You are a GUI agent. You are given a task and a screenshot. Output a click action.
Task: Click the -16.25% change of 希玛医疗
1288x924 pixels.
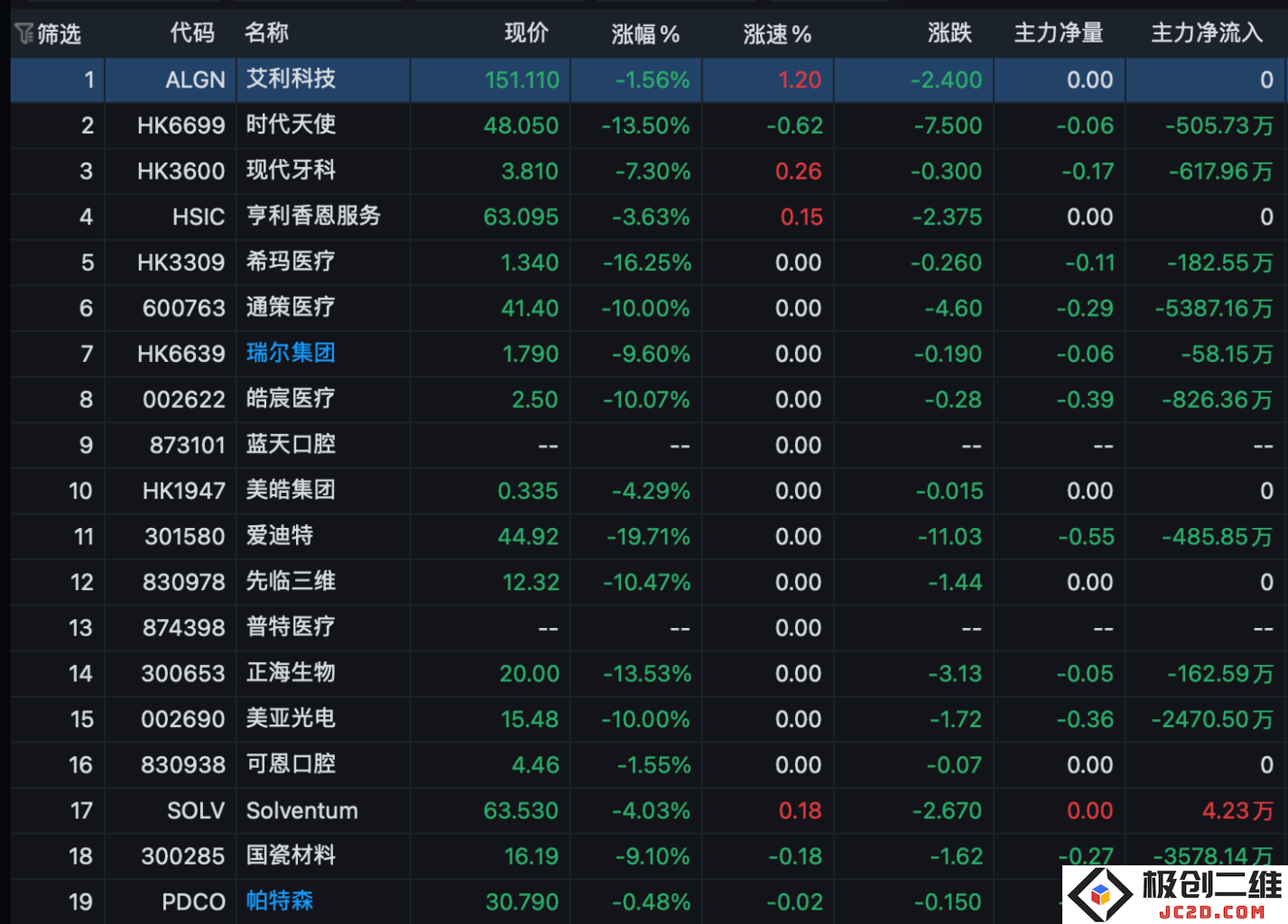(x=647, y=263)
